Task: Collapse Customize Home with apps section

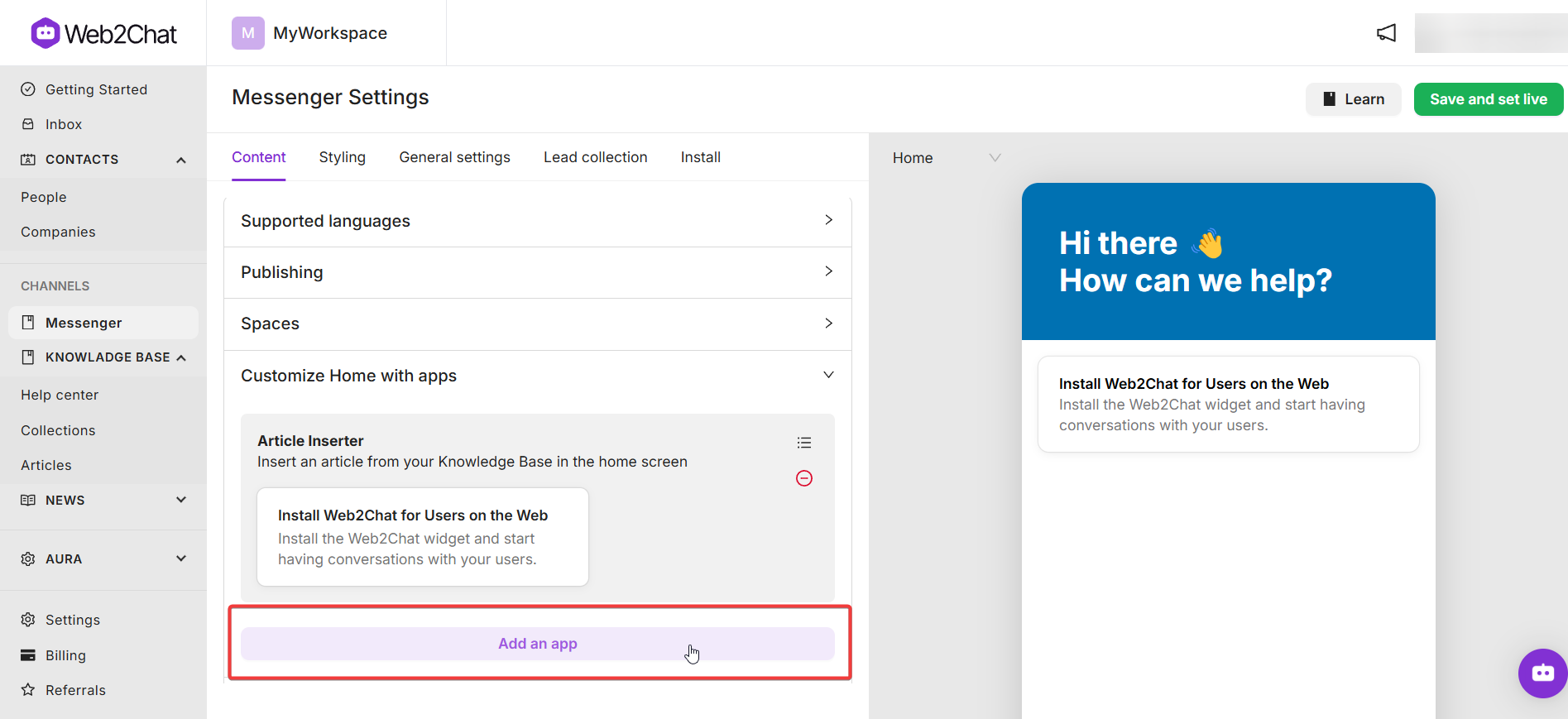Action: pyautogui.click(x=538, y=376)
